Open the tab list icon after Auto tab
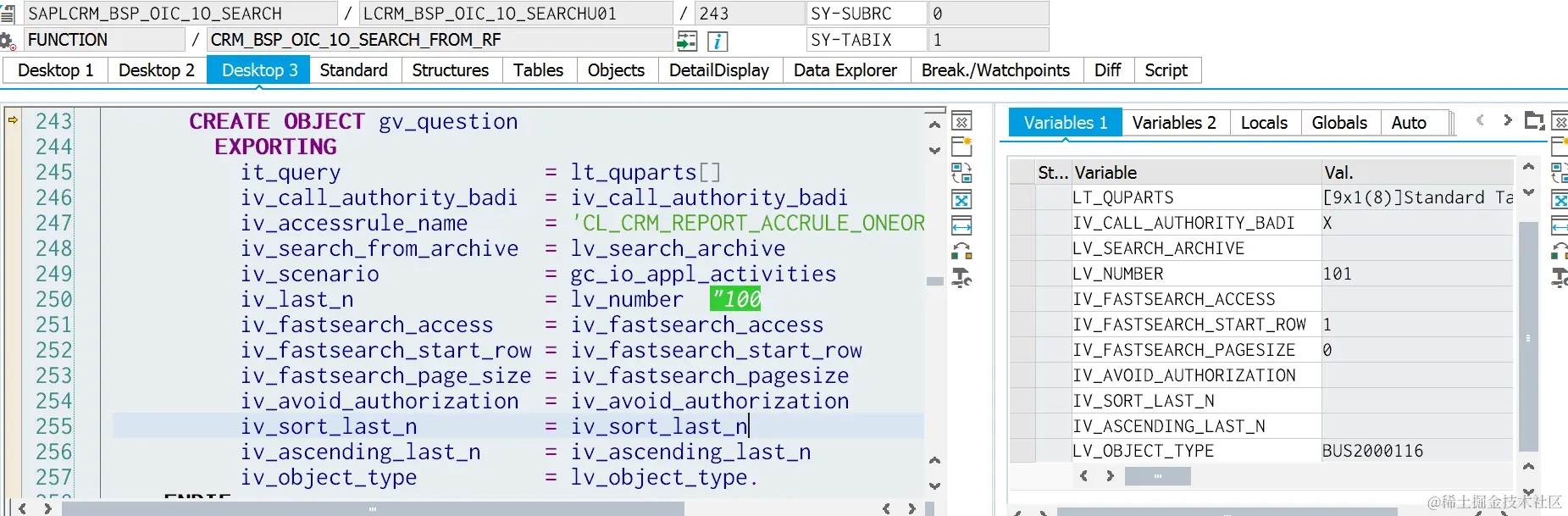The image size is (1568, 516). tap(1534, 121)
